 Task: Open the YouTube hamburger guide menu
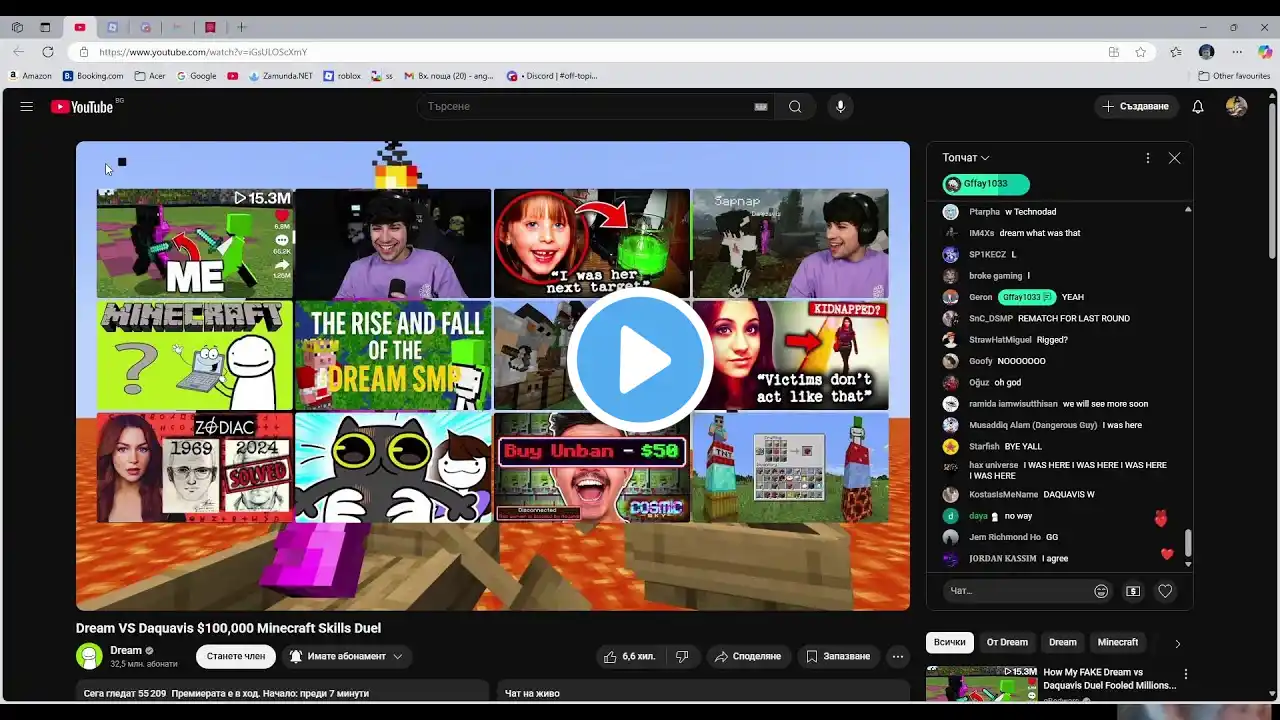[27, 106]
